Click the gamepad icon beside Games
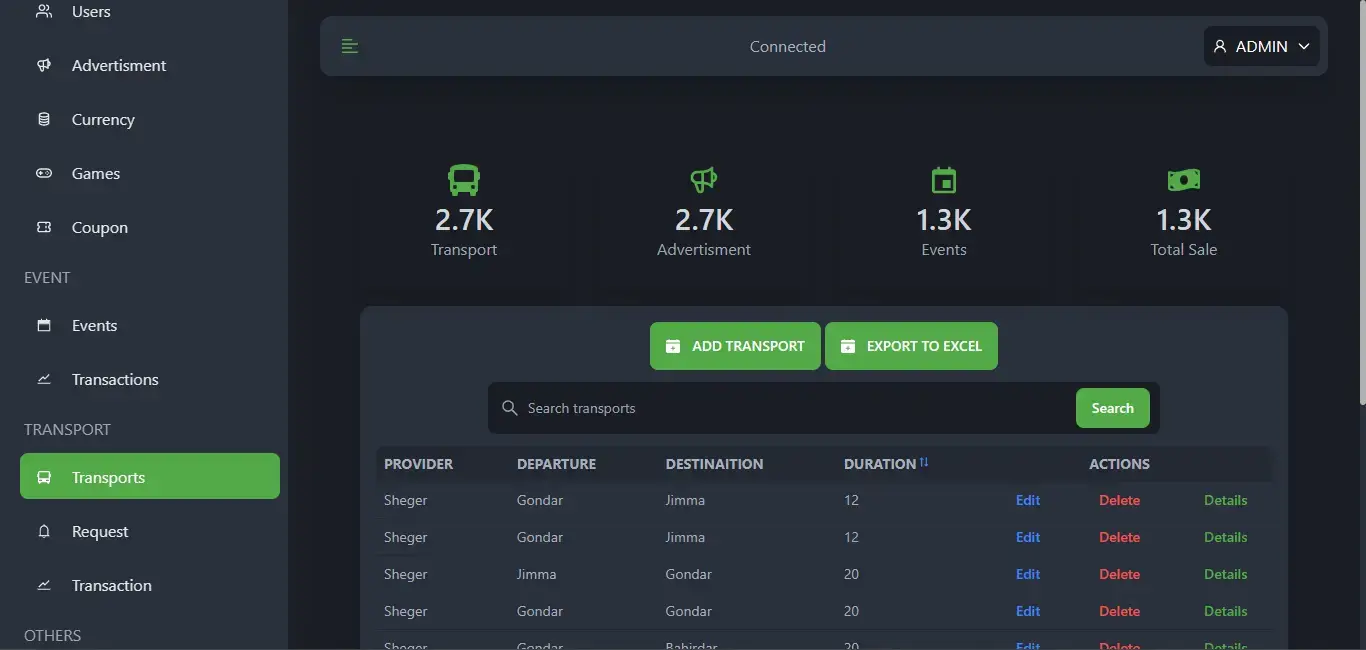Image resolution: width=1366 pixels, height=650 pixels. click(44, 173)
